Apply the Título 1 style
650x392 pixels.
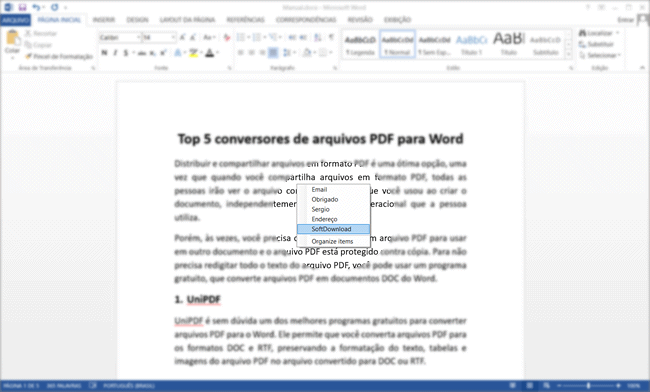[472, 44]
